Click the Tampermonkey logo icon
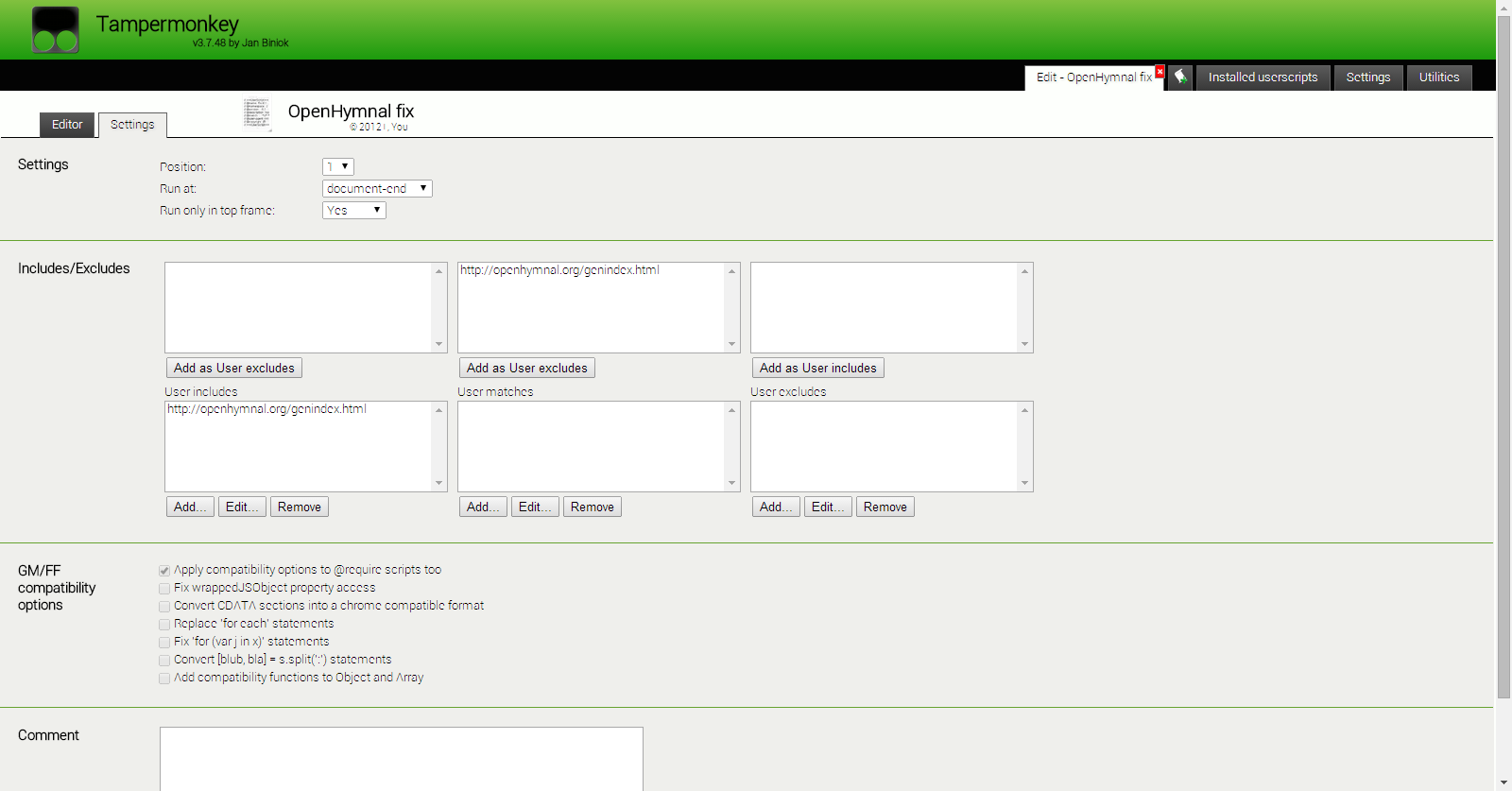The width and height of the screenshot is (1512, 791). (56, 30)
